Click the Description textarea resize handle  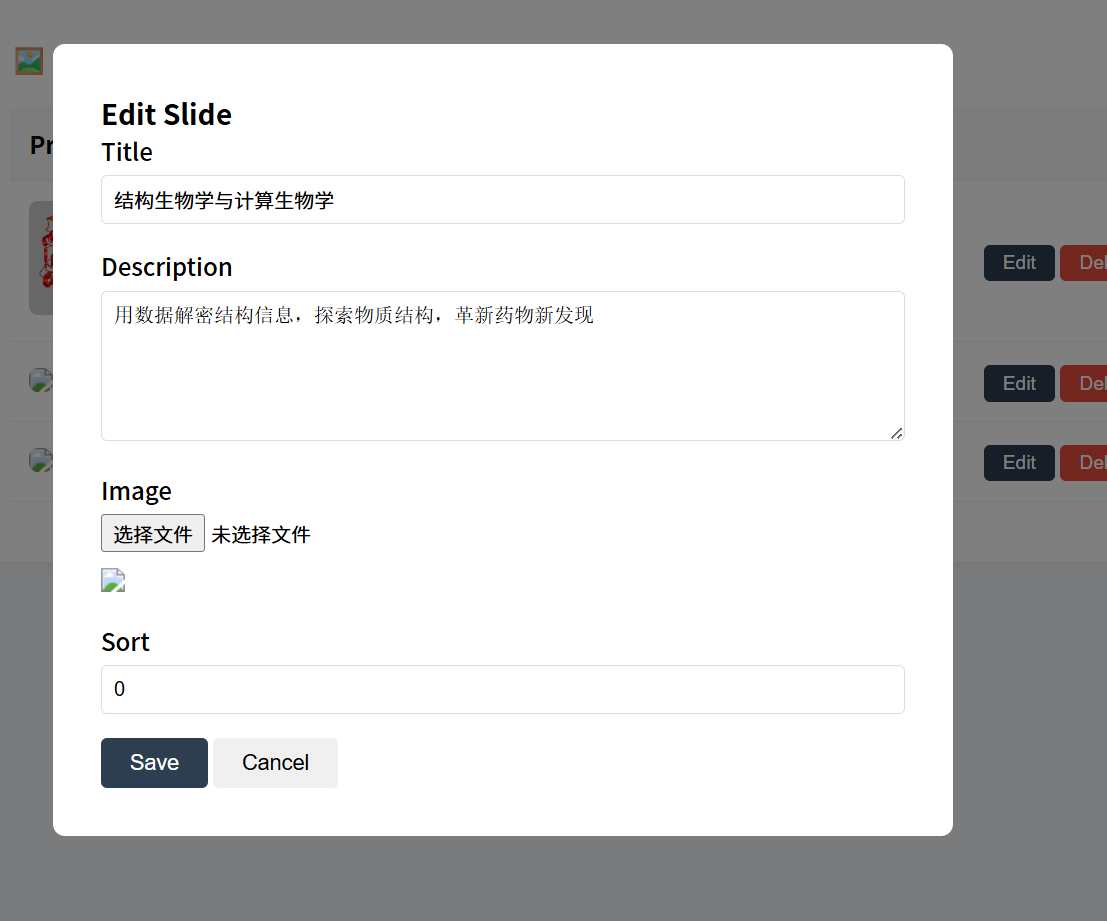click(897, 433)
